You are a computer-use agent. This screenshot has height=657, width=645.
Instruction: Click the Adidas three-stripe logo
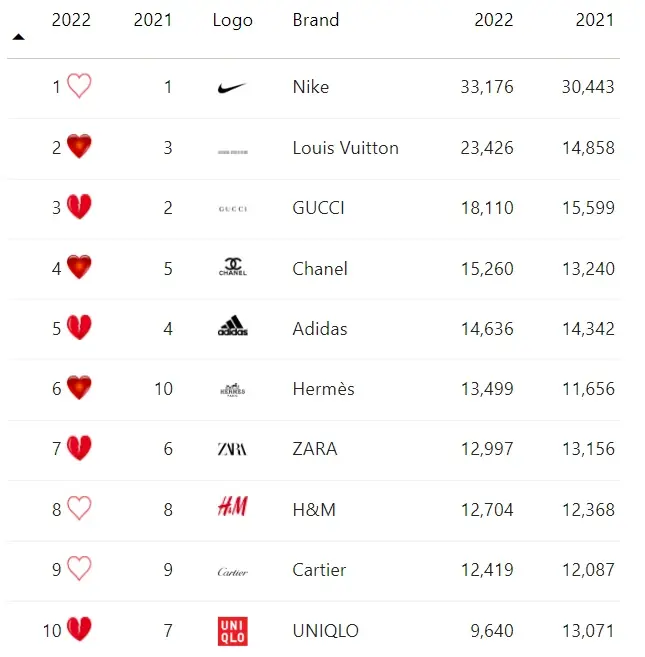233,326
